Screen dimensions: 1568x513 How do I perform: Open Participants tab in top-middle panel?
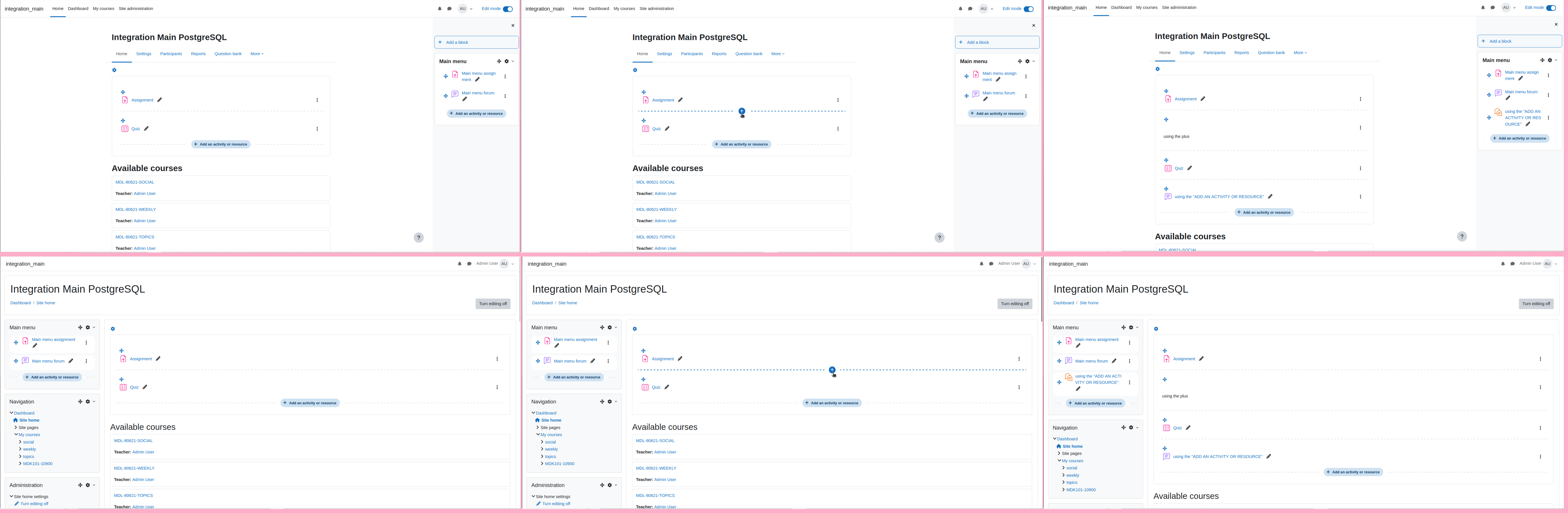tap(692, 54)
